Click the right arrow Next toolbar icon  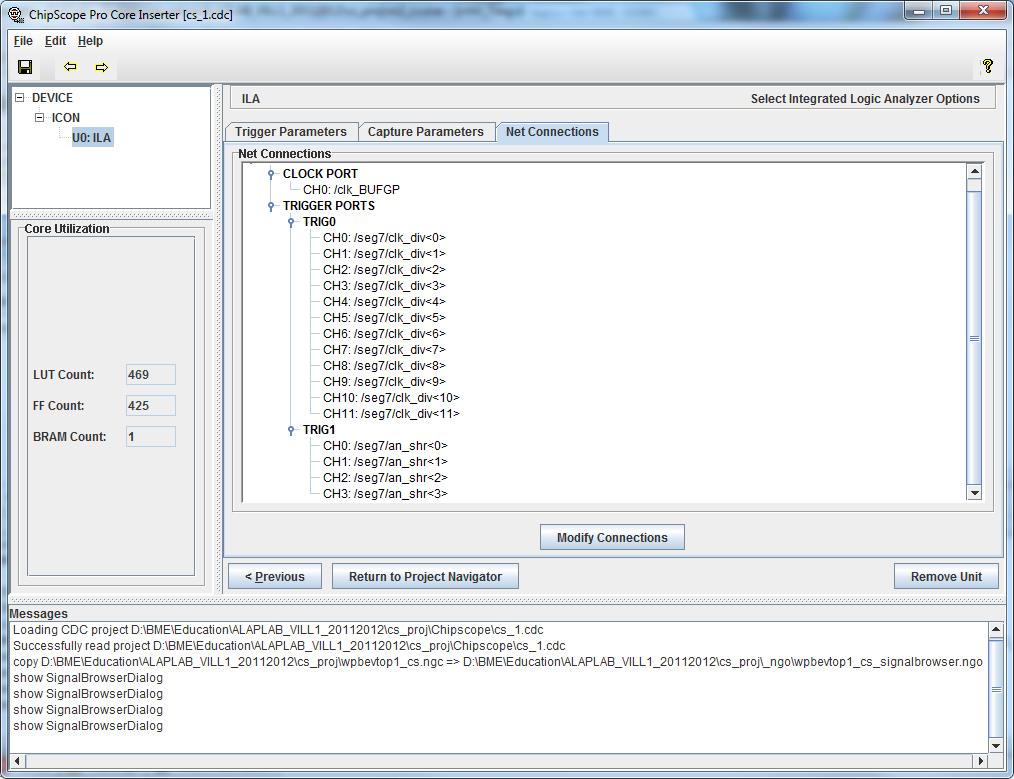point(102,67)
